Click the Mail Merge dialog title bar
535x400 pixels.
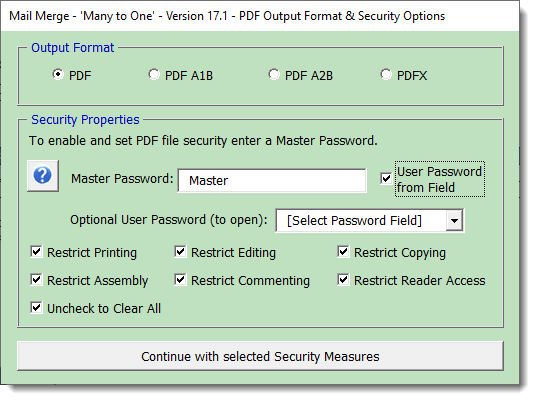coord(260,16)
